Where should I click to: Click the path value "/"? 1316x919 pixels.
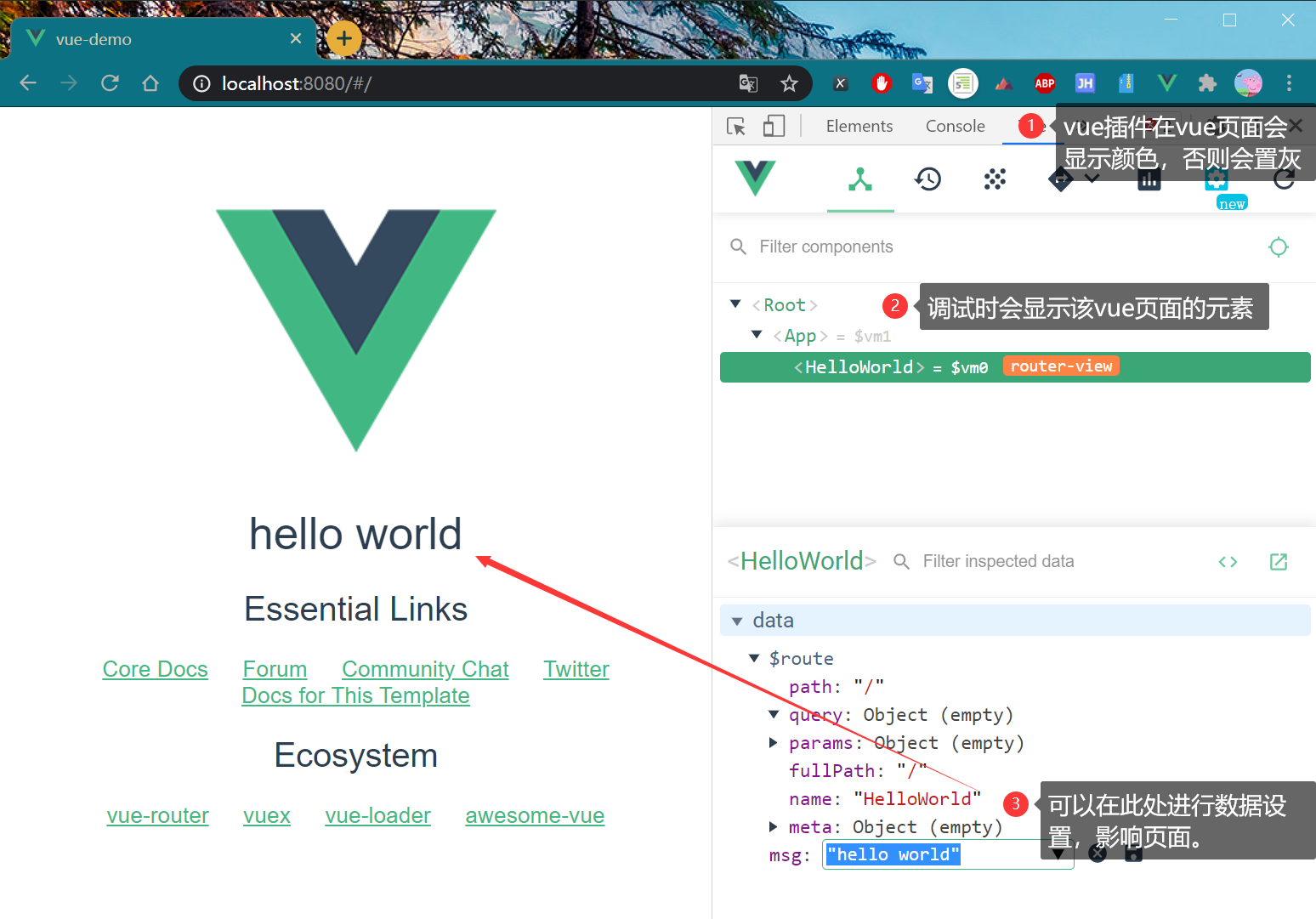click(869, 687)
